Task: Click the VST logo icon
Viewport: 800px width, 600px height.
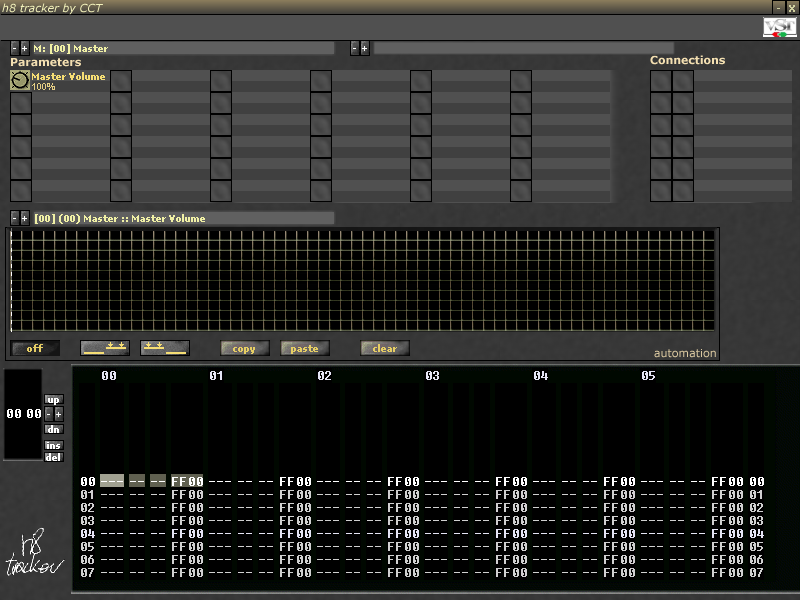Action: pos(779,28)
